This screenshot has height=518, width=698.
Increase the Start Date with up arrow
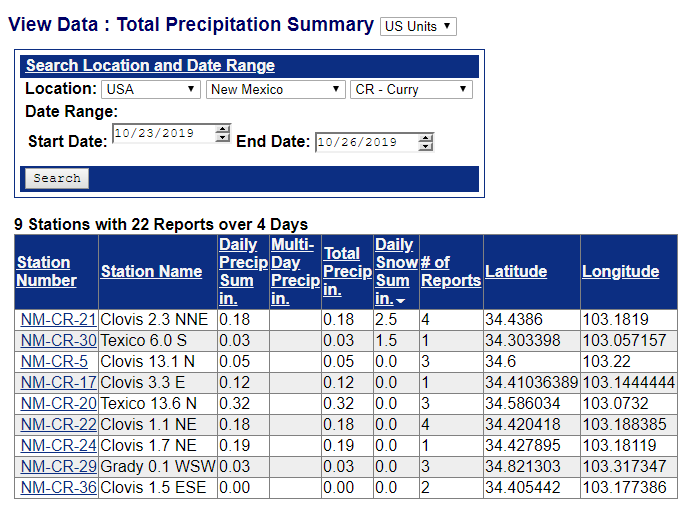222,129
